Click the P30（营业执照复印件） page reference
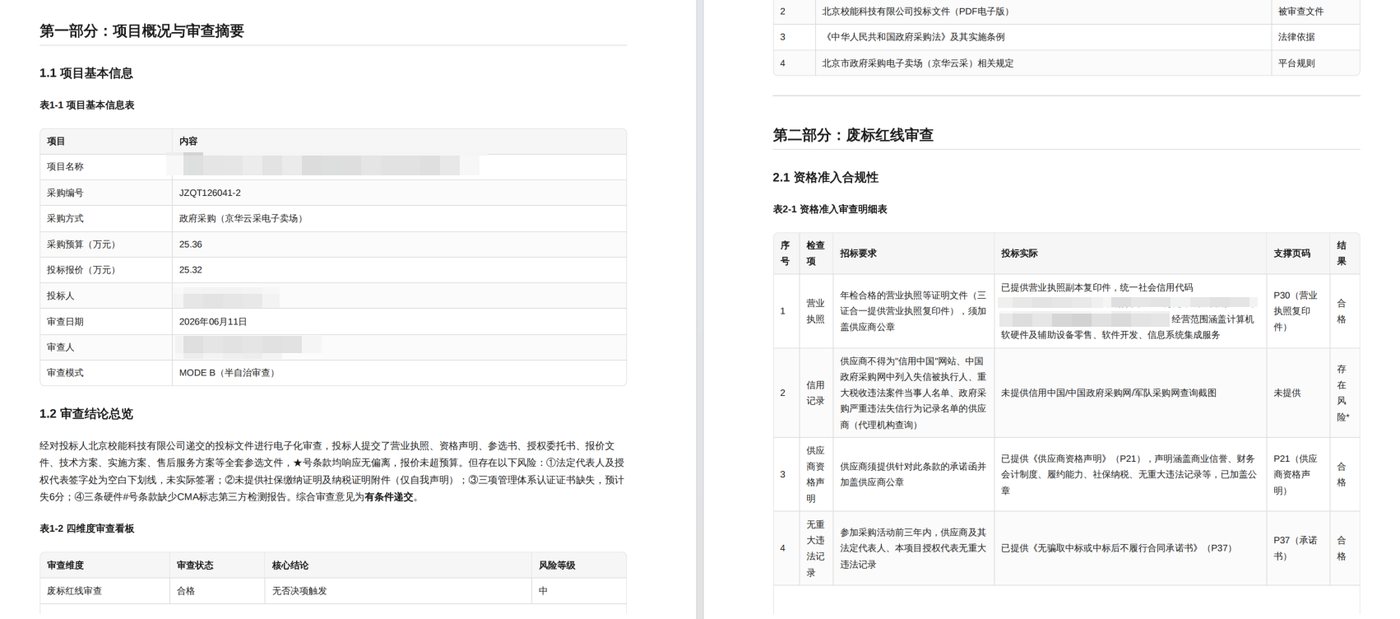This screenshot has height=619, width=1400. tap(1295, 311)
